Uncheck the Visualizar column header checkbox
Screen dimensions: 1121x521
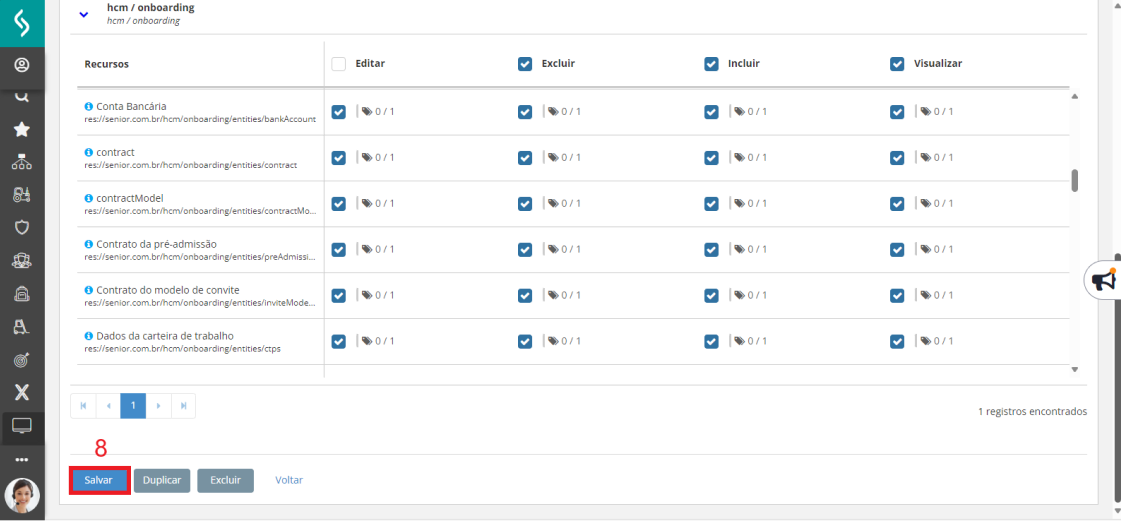(896, 64)
